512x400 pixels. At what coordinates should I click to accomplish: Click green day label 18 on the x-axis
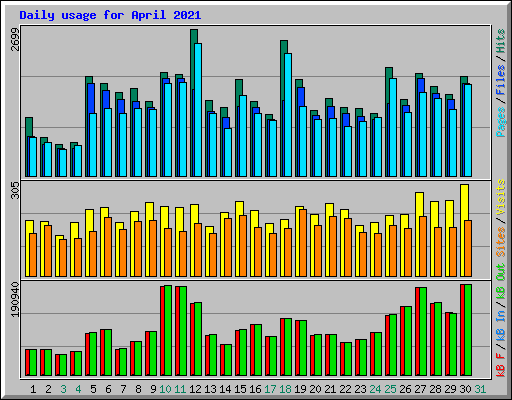[x=285, y=389]
